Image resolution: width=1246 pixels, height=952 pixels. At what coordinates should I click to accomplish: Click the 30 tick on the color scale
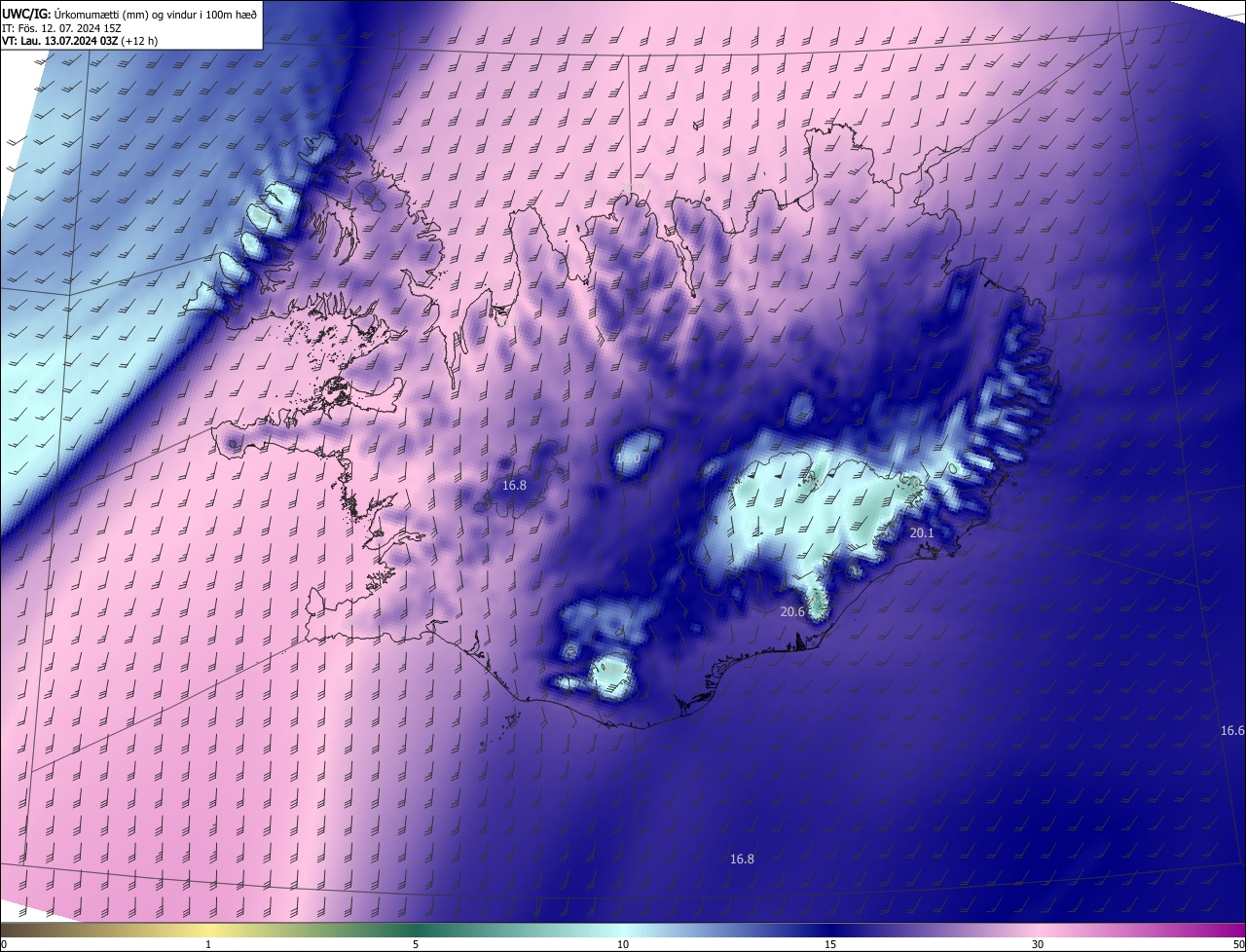1038,944
